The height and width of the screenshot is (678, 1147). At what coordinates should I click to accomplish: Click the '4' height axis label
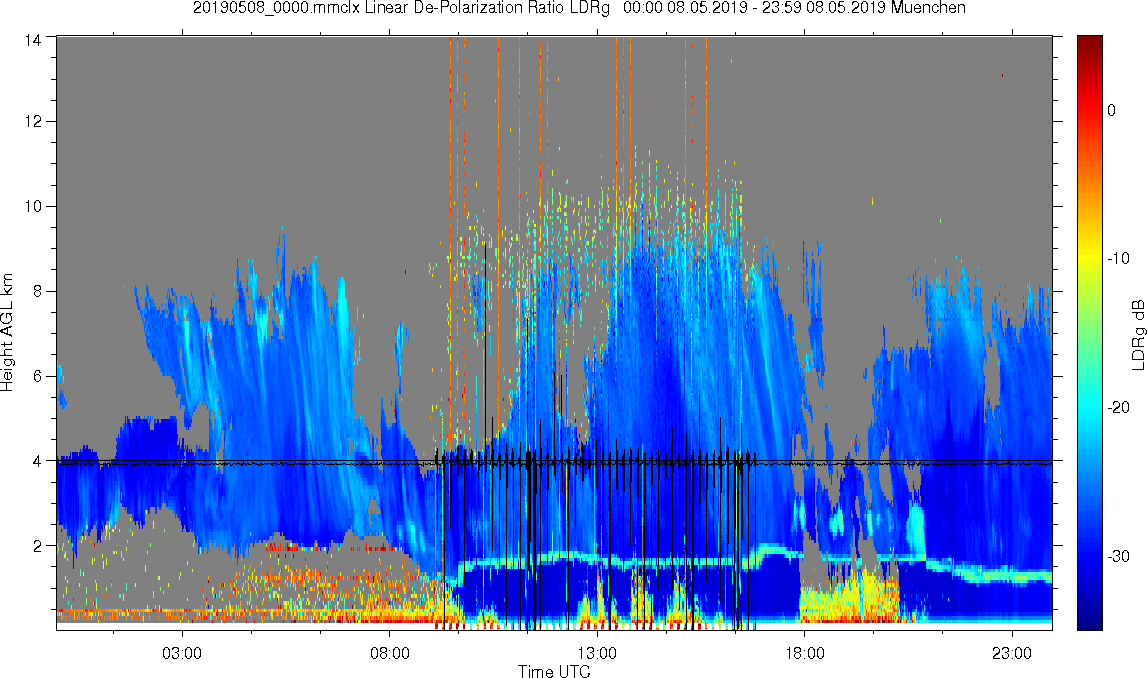click(x=37, y=461)
